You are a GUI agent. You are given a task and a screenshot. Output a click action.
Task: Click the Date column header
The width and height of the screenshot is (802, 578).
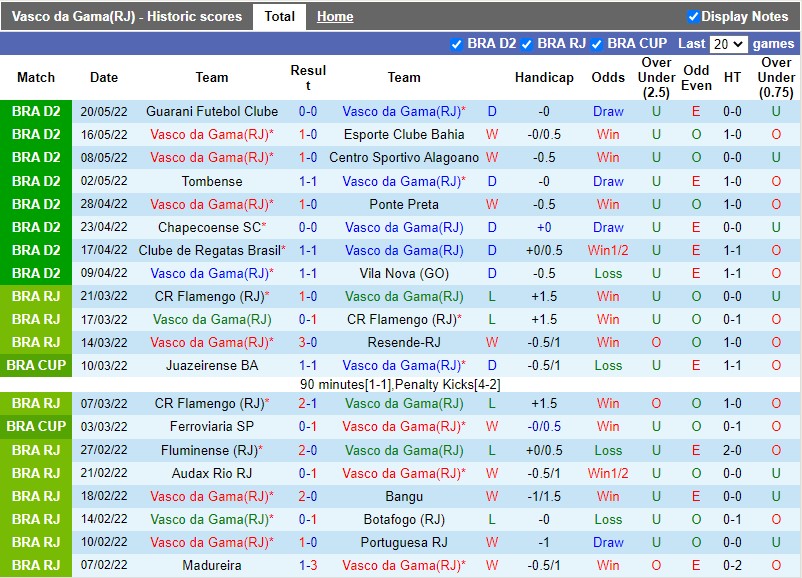click(x=104, y=77)
